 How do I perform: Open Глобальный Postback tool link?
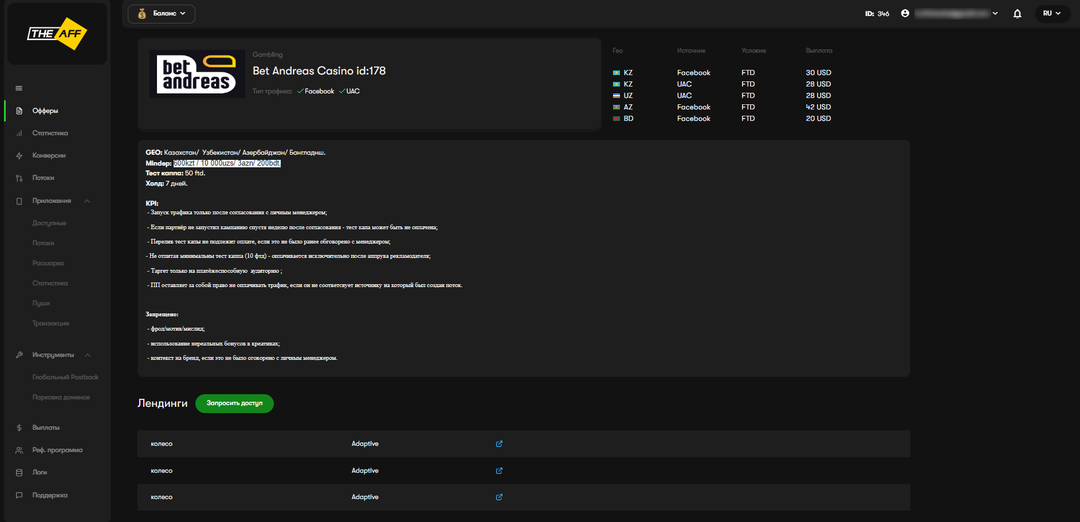coord(65,377)
